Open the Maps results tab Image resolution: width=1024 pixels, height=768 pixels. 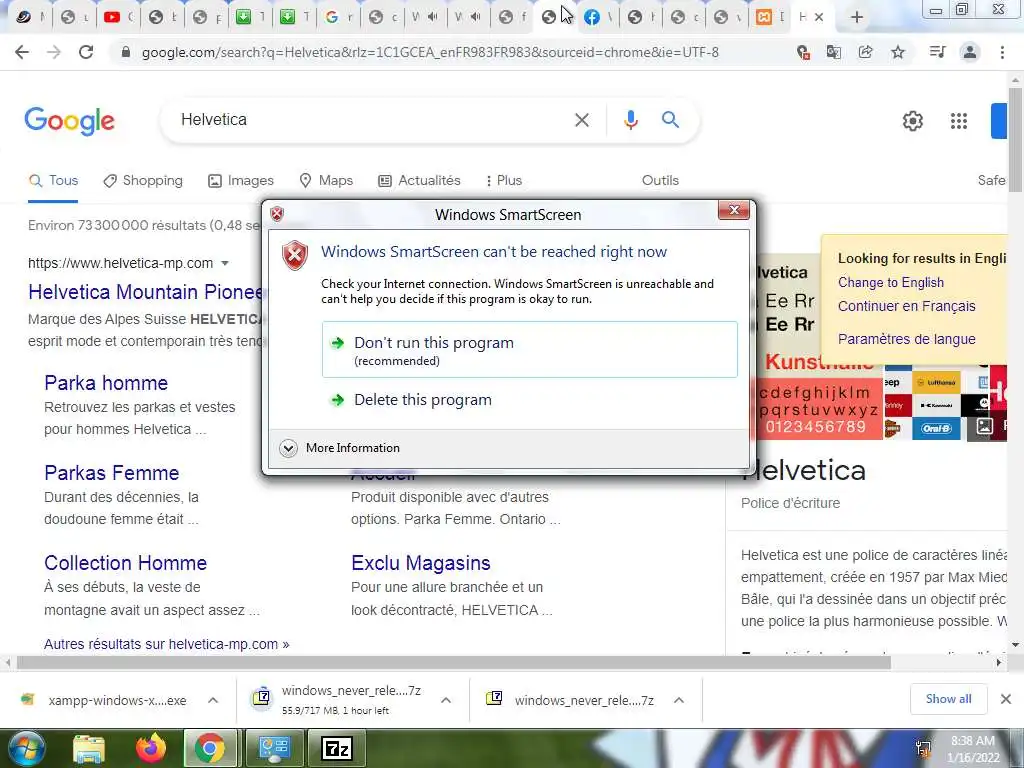tap(326, 180)
